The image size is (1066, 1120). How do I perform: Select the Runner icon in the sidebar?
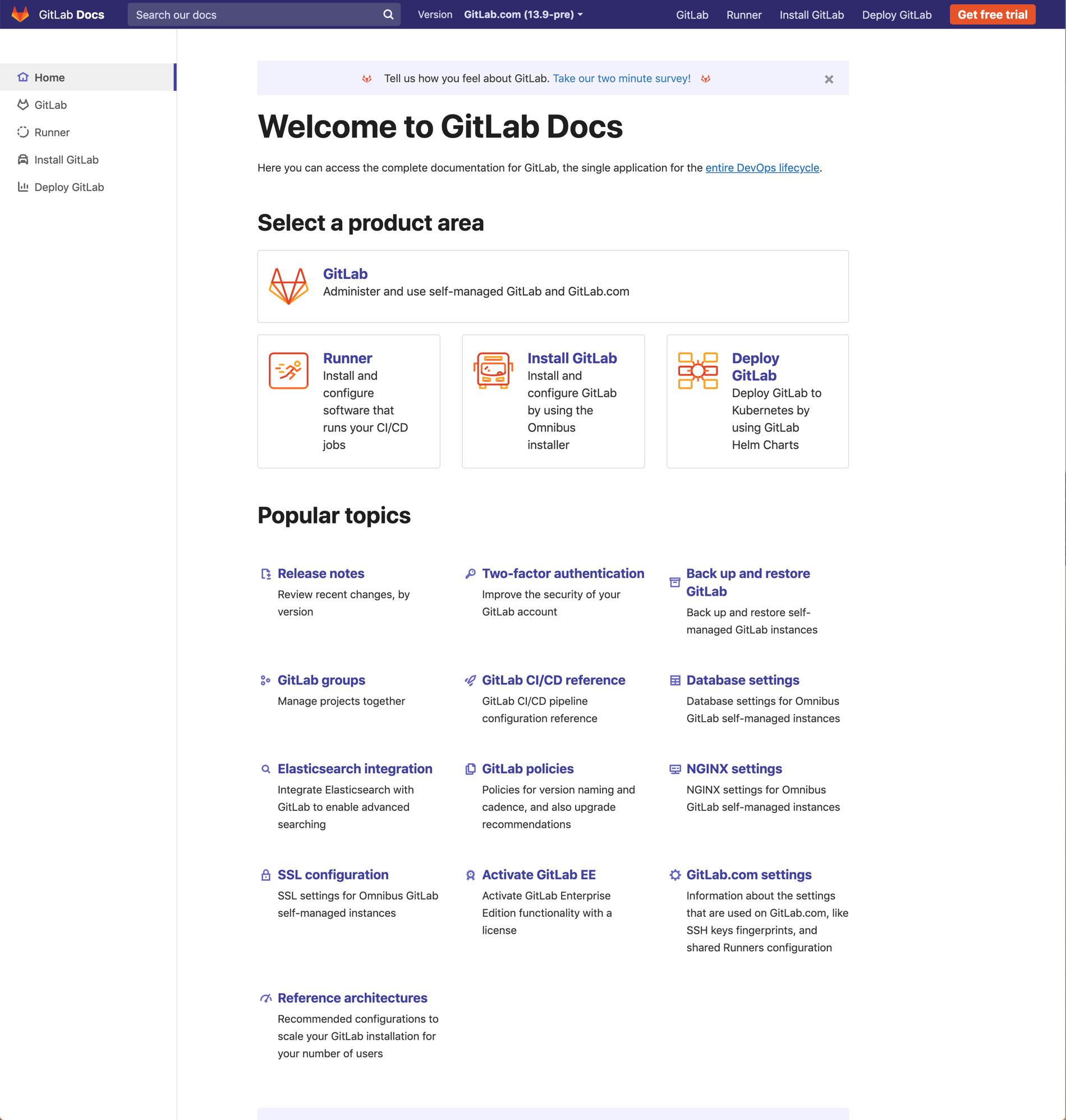coord(23,132)
